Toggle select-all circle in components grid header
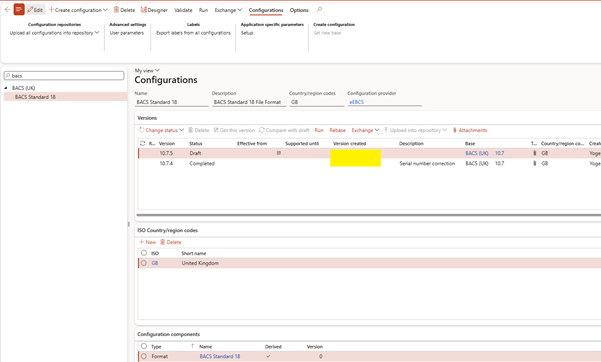The height and width of the screenshot is (362, 601). tap(144, 346)
